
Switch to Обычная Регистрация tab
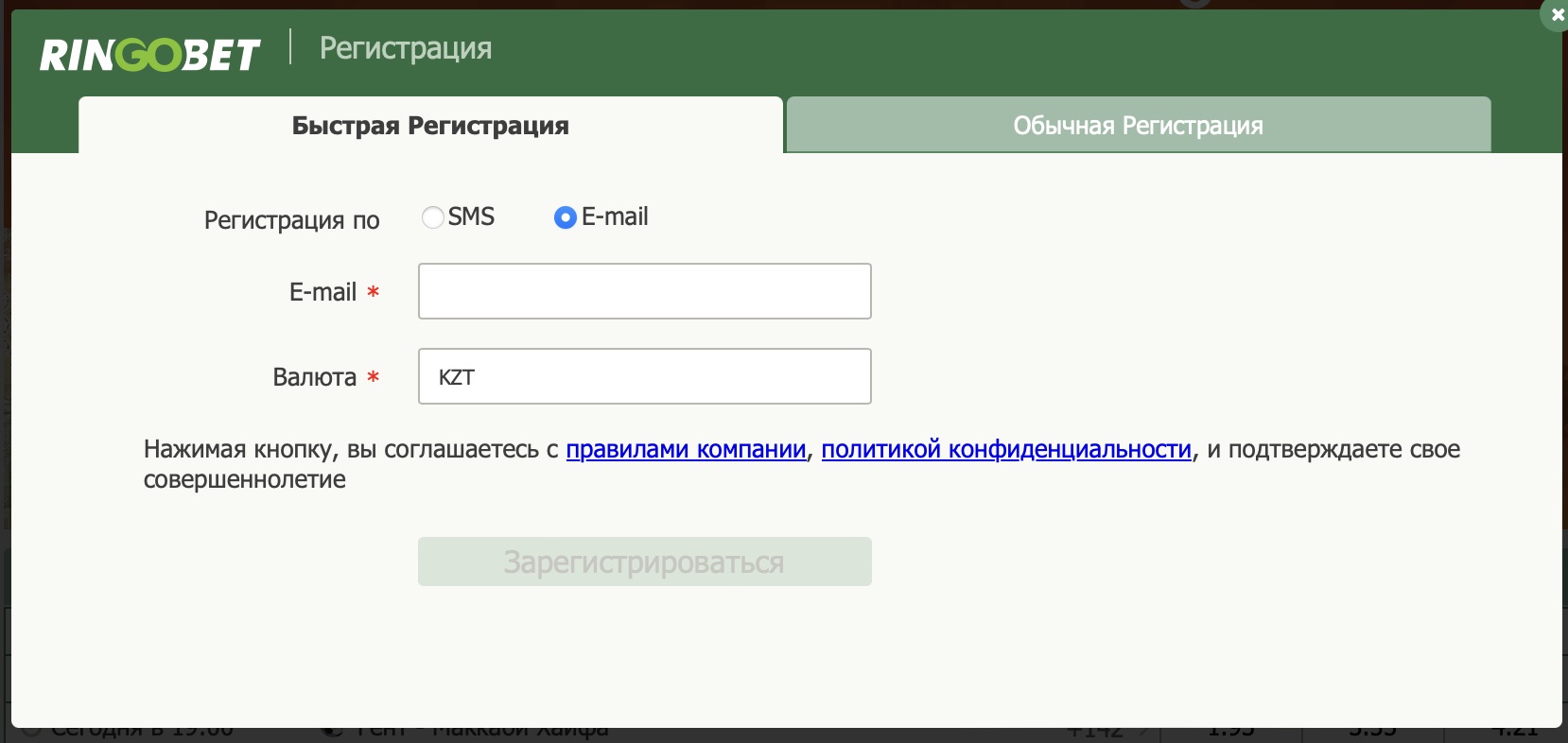click(x=1139, y=125)
